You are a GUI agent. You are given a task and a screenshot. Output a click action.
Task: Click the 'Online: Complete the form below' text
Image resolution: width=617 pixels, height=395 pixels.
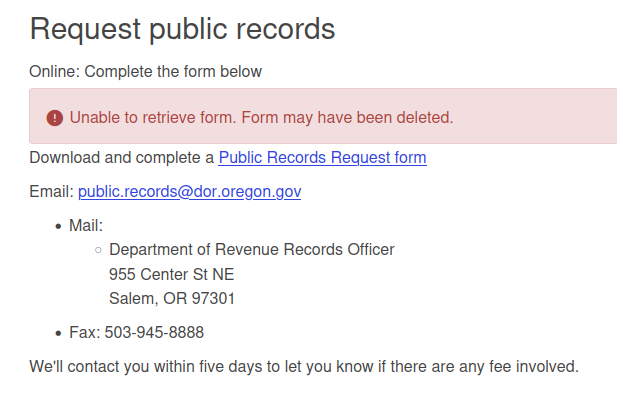pos(146,72)
